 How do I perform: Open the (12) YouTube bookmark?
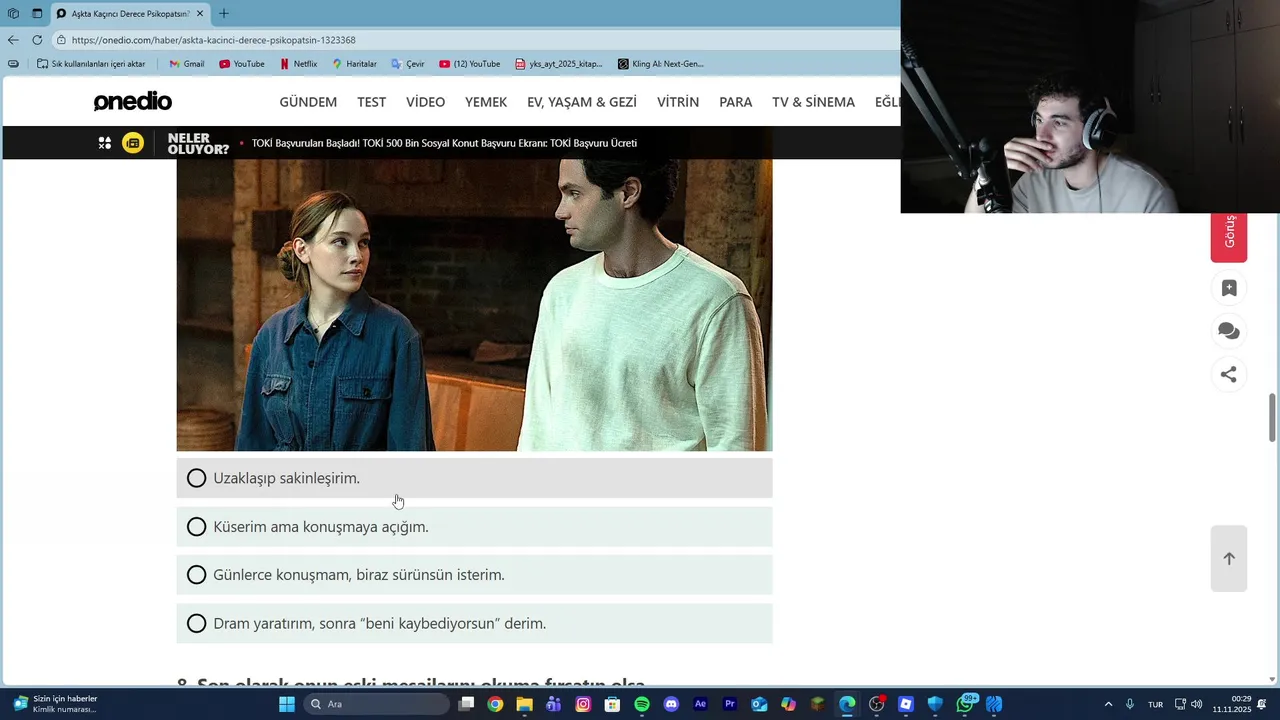tap(470, 64)
